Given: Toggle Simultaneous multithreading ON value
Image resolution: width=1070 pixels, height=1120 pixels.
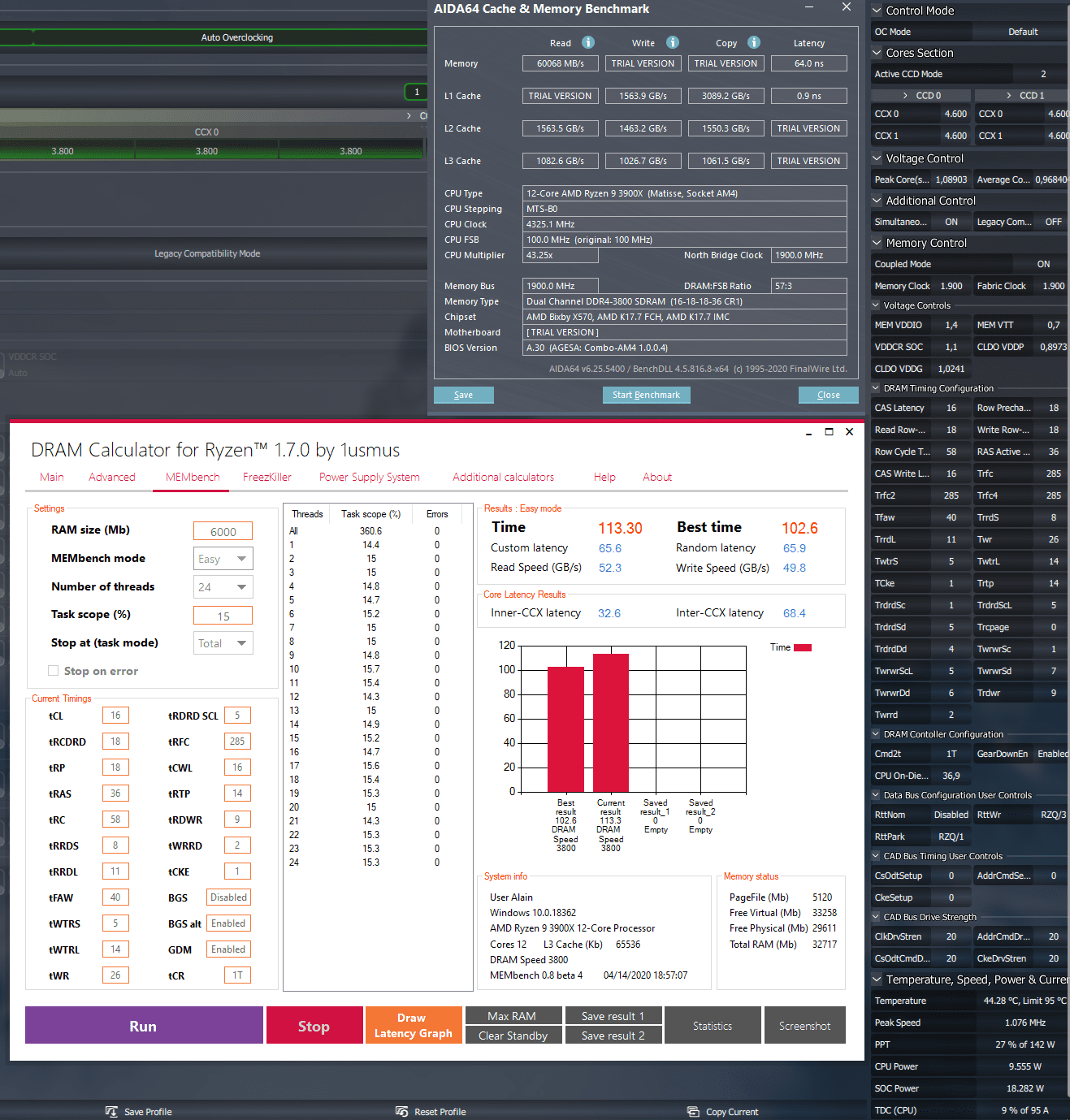Looking at the screenshot, I should point(951,222).
